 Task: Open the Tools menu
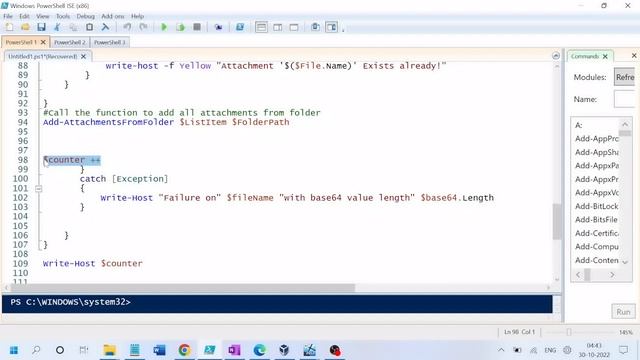63,16
